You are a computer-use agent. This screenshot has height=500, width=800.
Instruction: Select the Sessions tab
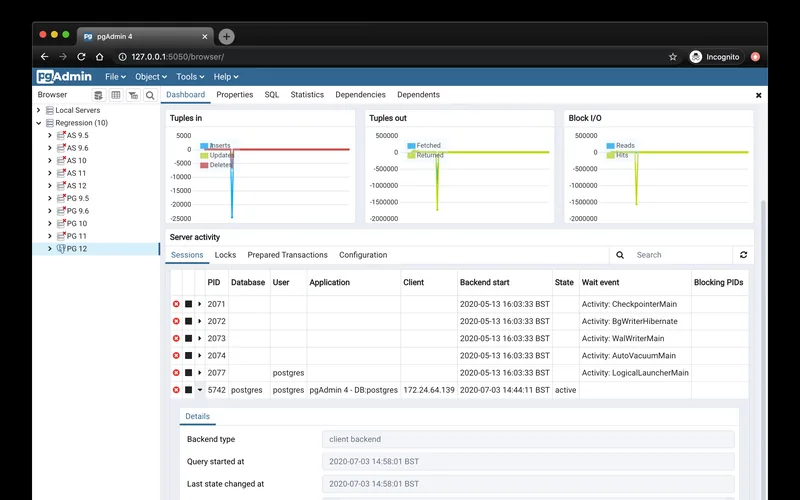(x=187, y=255)
